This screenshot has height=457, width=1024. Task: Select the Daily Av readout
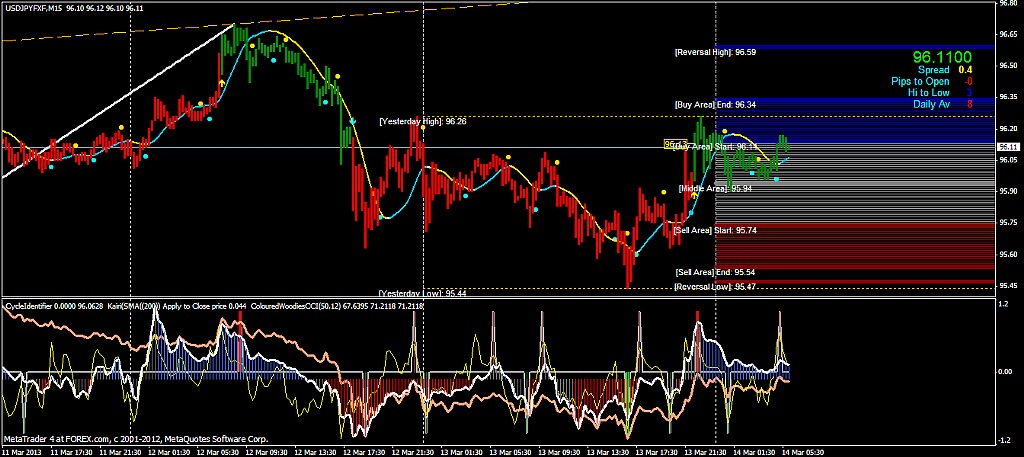(941, 104)
